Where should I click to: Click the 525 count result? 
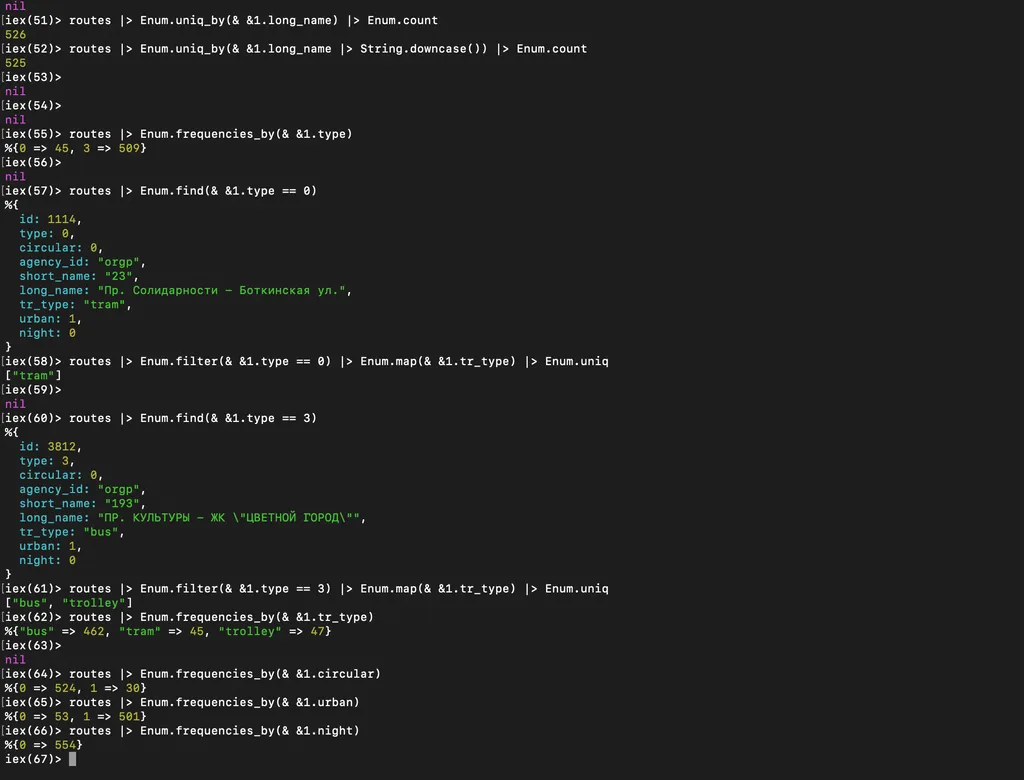coord(16,62)
